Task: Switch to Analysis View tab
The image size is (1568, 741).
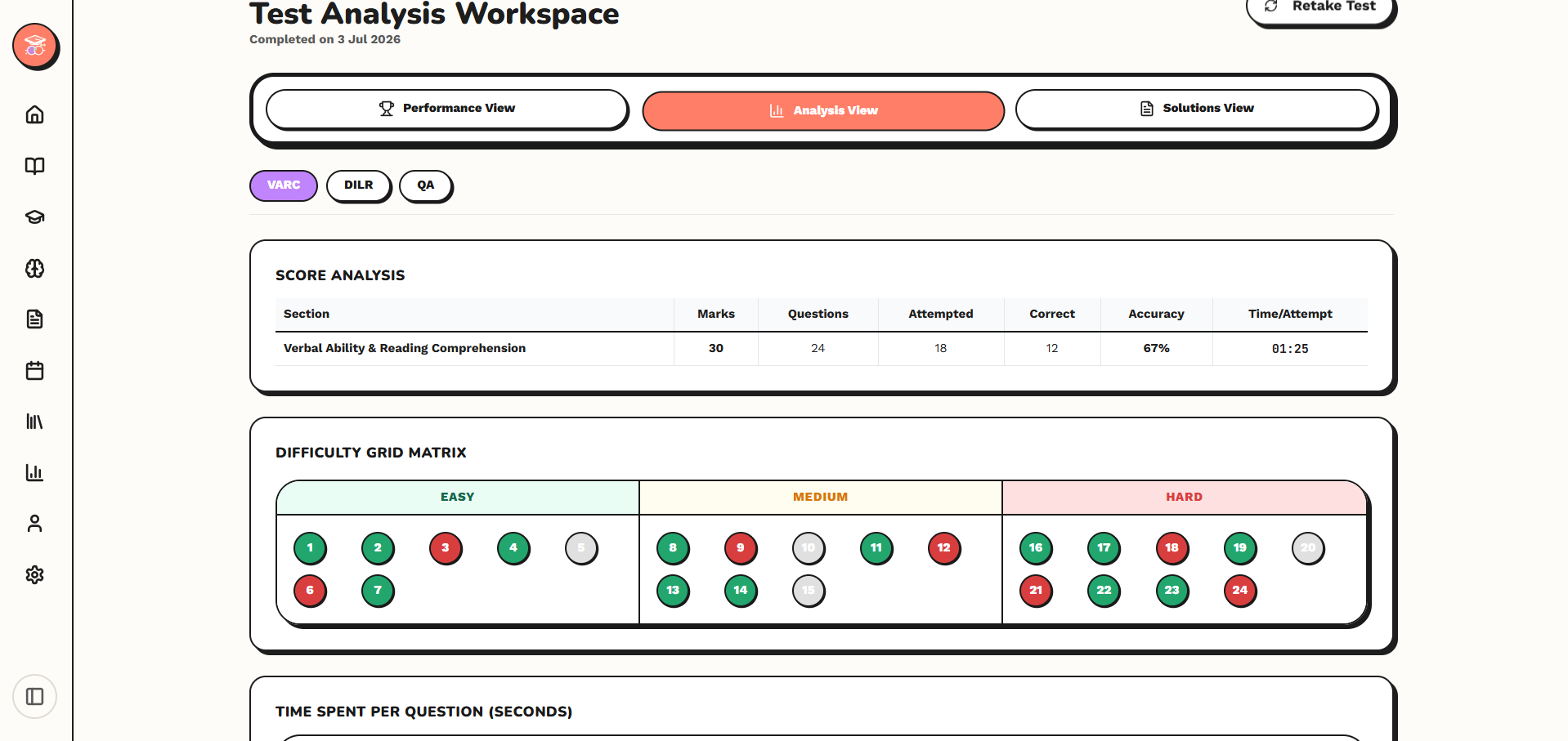Action: (x=823, y=110)
